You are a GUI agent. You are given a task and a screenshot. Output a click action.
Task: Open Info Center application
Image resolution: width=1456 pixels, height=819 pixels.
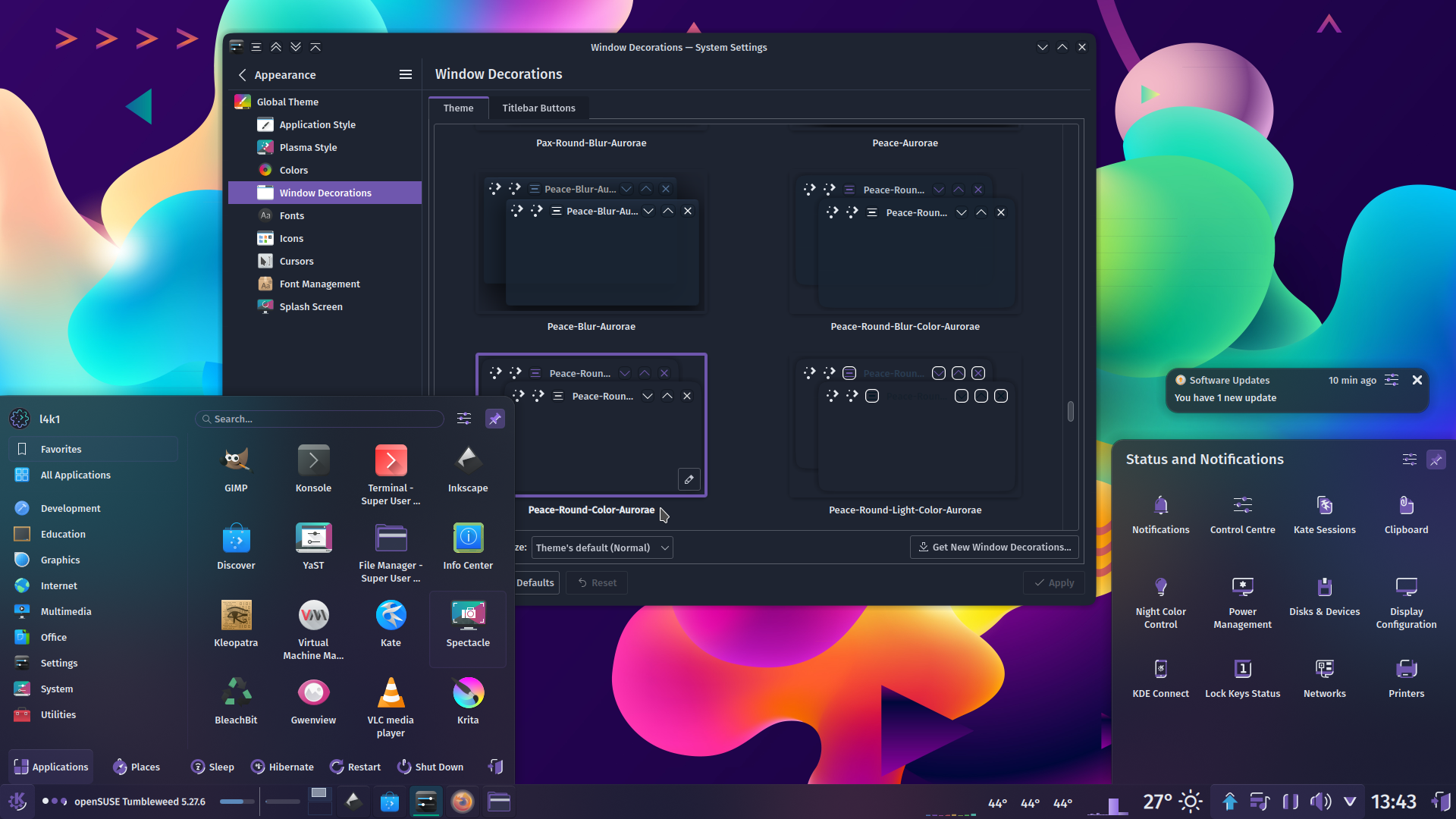(468, 548)
